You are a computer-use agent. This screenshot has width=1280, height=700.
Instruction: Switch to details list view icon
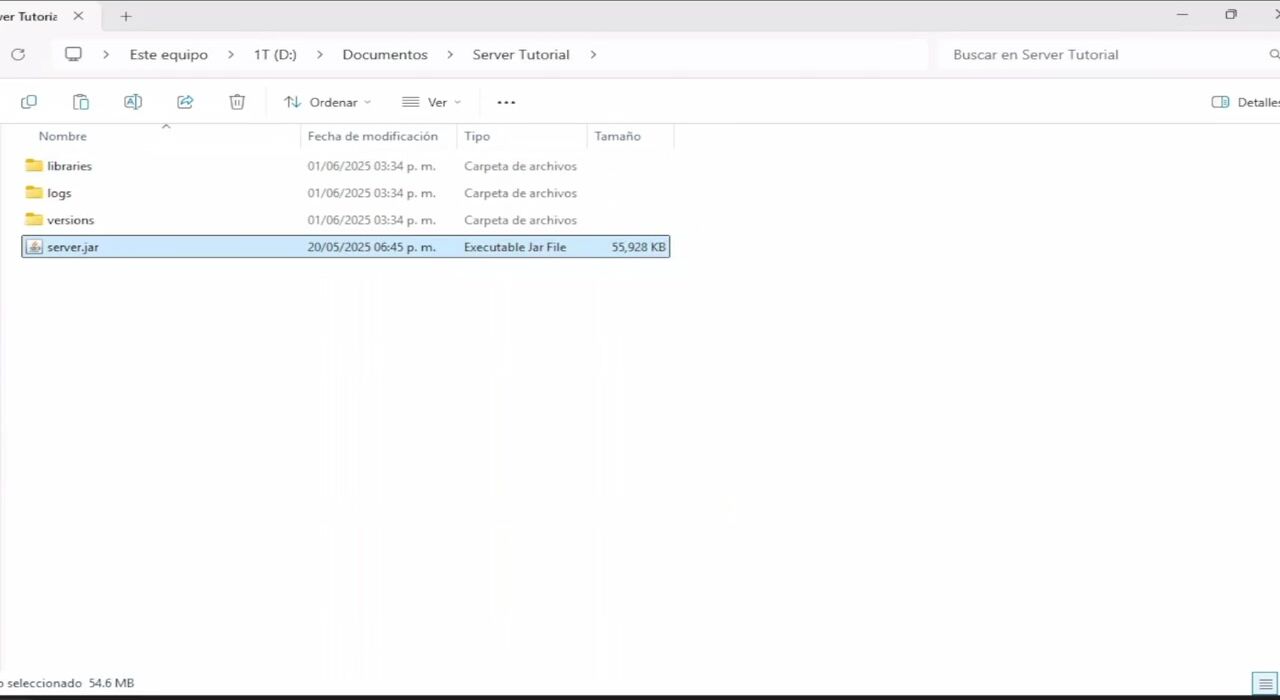tap(1265, 684)
